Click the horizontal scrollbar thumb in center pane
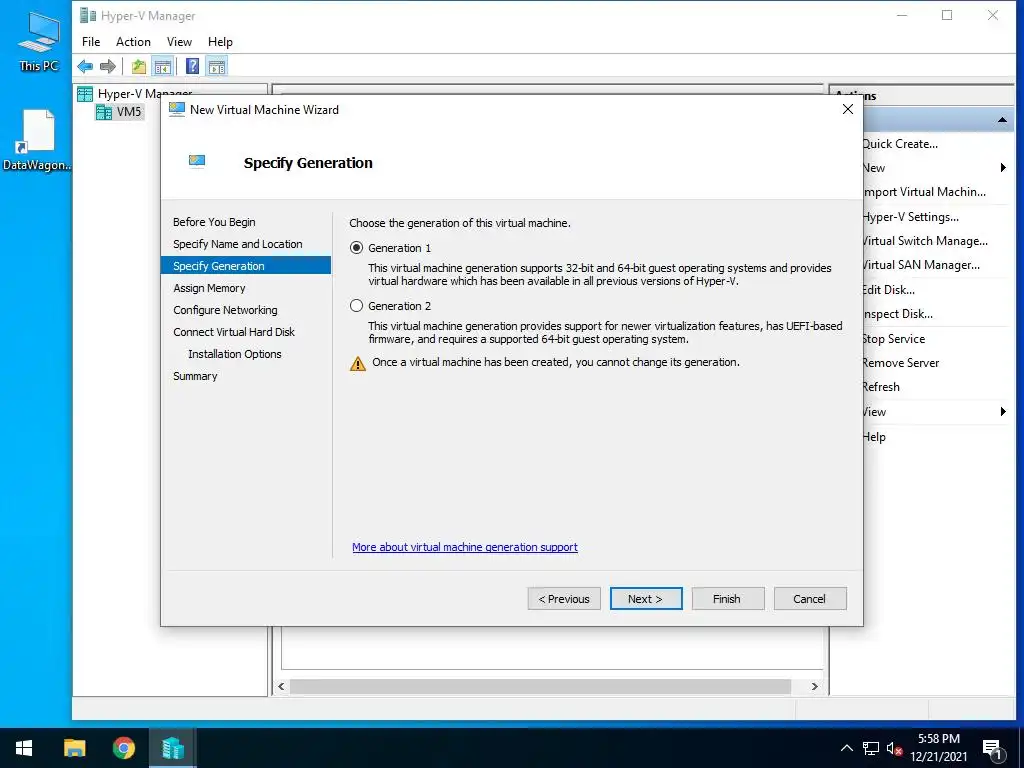Screen dimensions: 1024x768 [x=540, y=686]
